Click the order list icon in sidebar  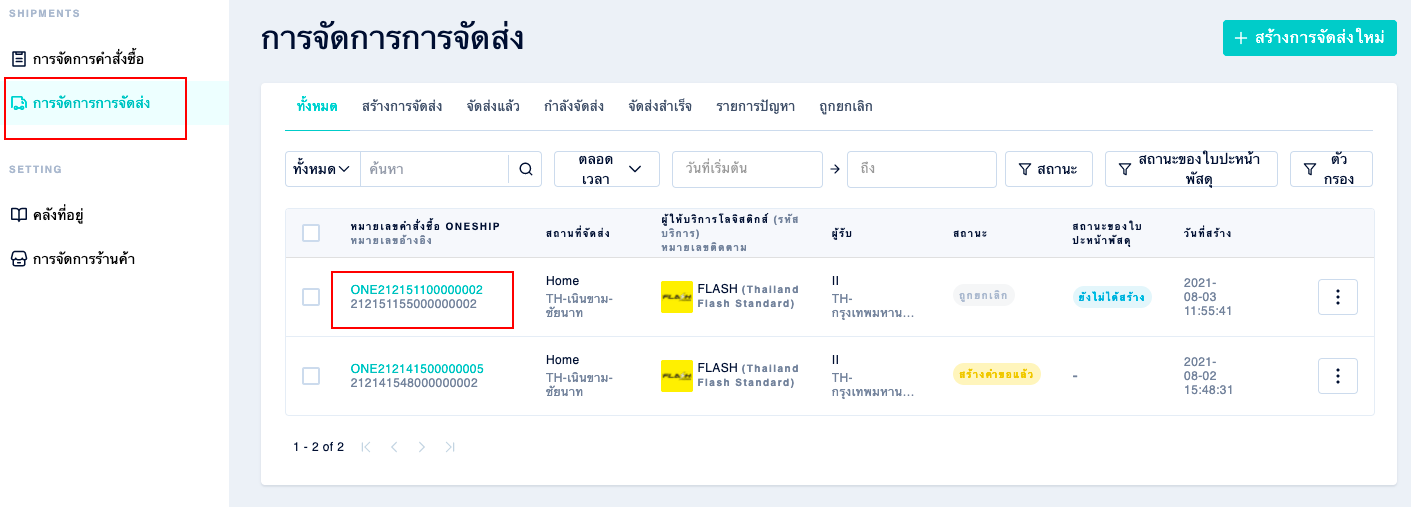18,59
